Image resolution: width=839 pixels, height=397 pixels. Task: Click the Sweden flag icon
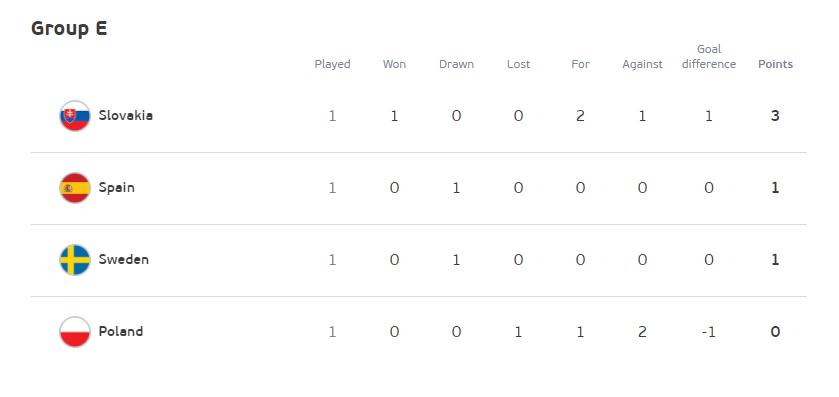75,259
